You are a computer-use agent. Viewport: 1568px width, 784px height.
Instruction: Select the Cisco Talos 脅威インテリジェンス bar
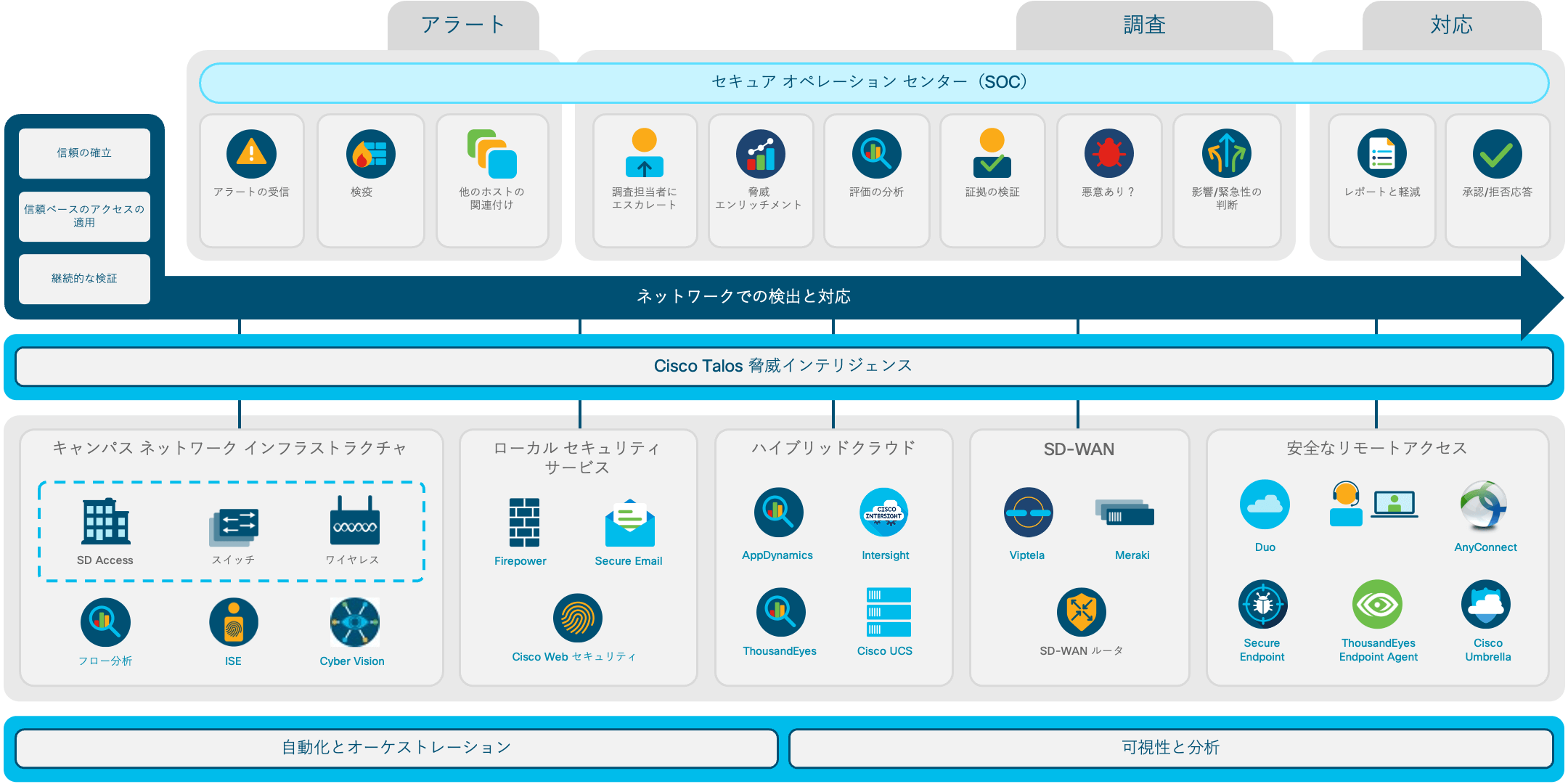point(784,367)
